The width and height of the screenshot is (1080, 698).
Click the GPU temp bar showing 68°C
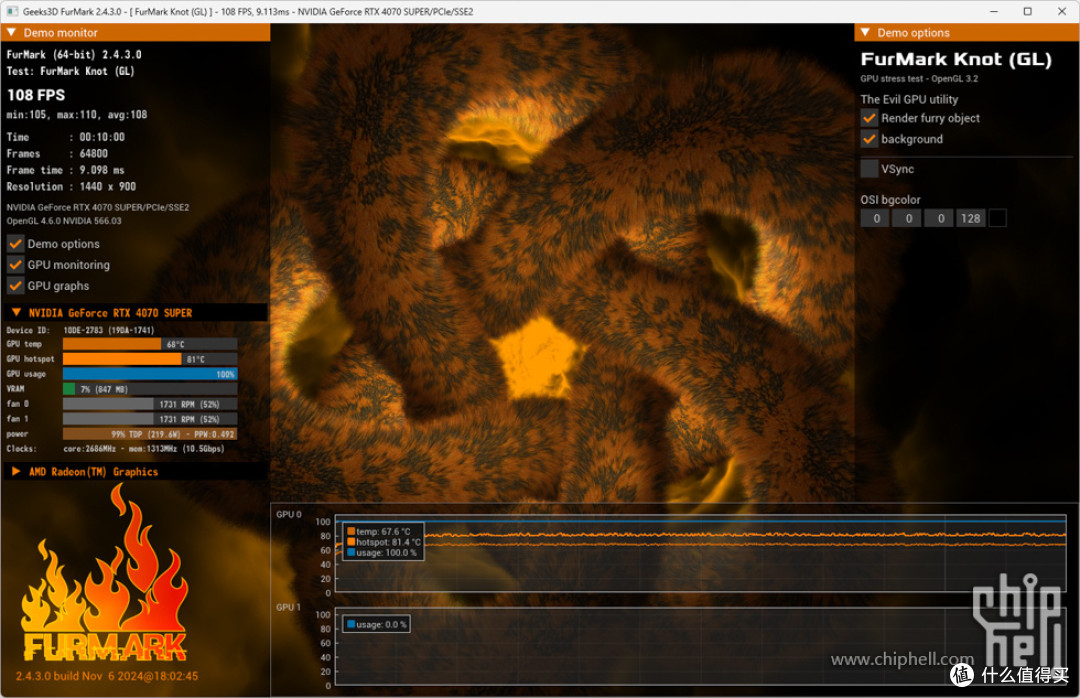pyautogui.click(x=150, y=344)
